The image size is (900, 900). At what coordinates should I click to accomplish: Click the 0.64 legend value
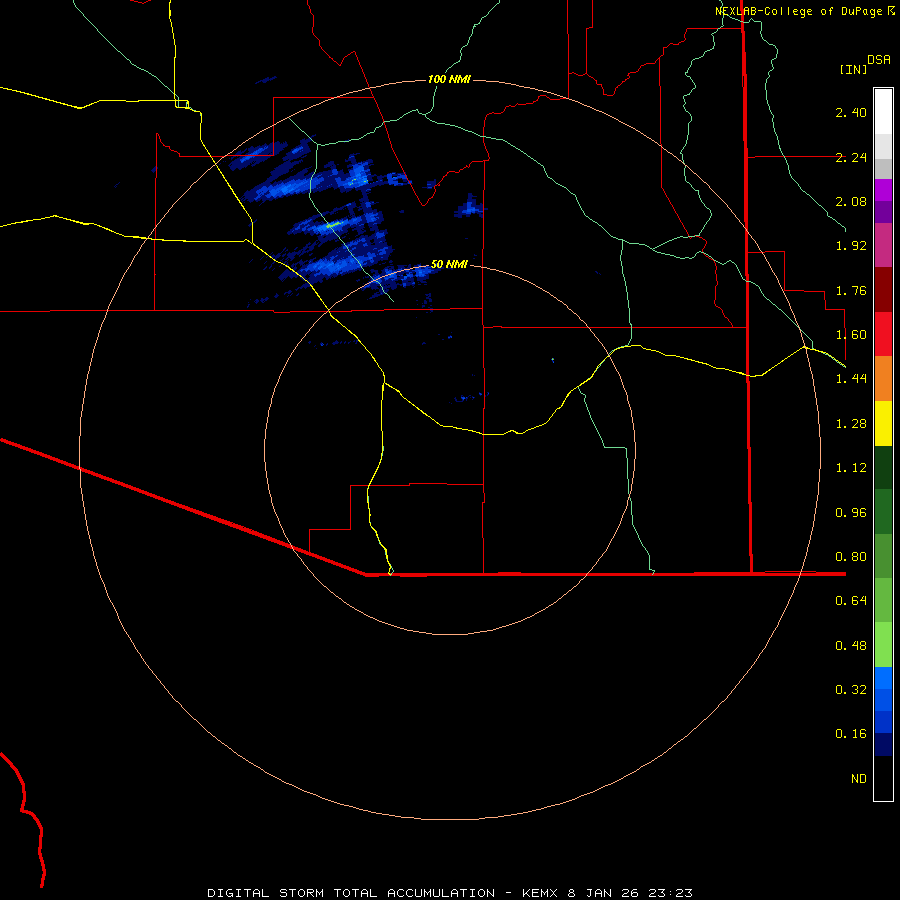pyautogui.click(x=851, y=601)
